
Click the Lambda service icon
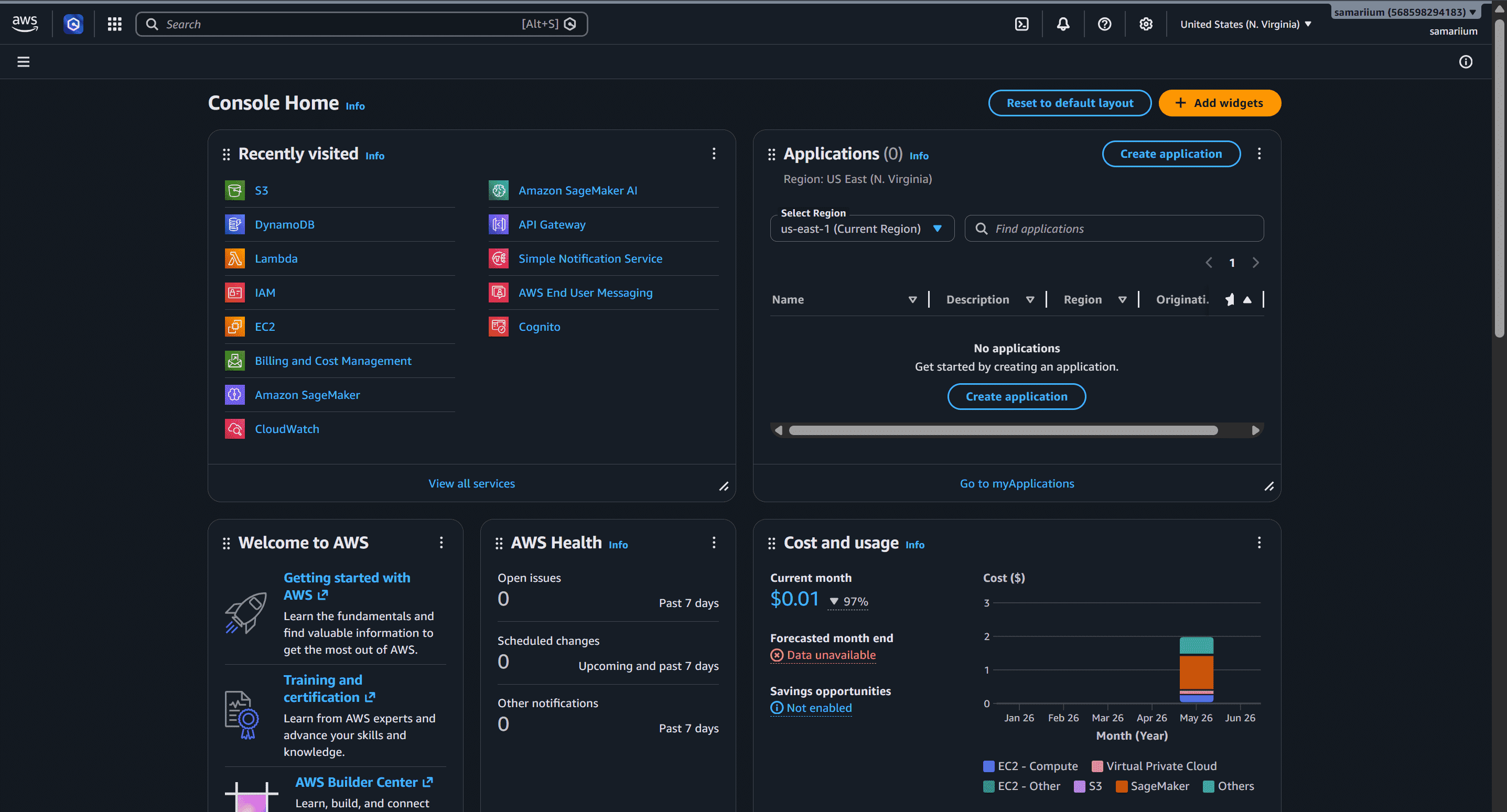click(x=235, y=258)
